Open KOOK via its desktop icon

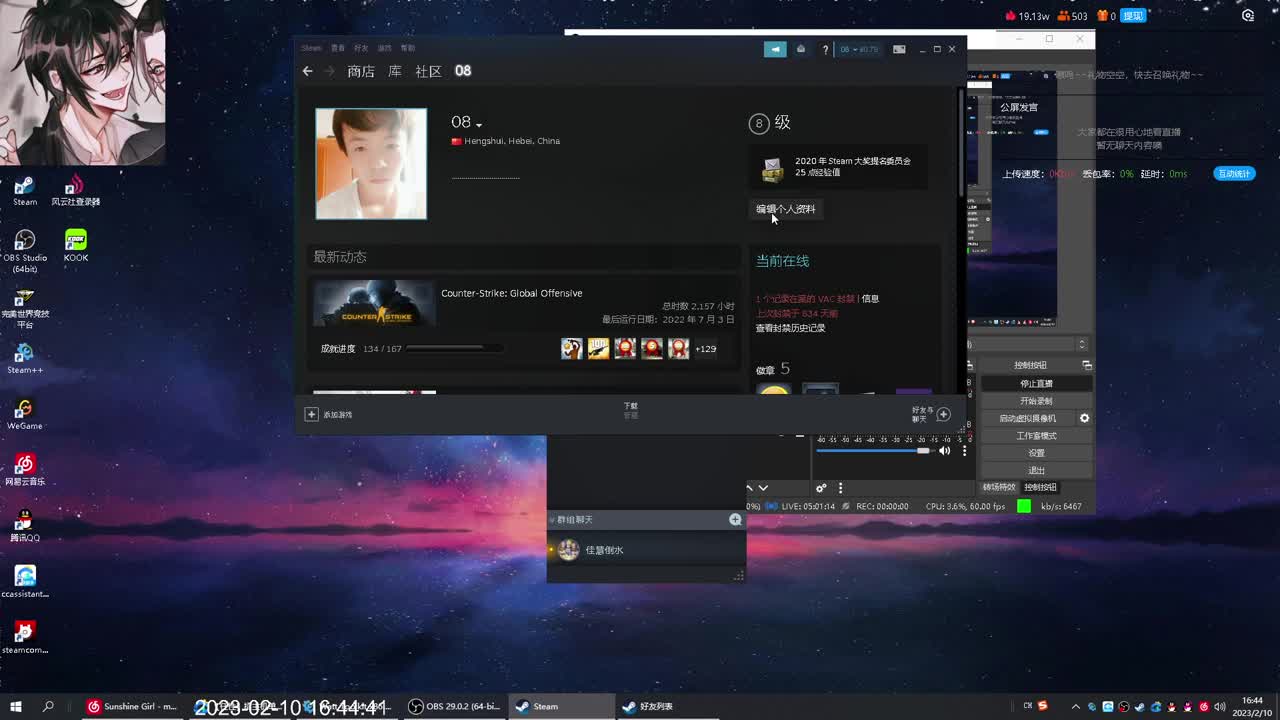point(74,240)
